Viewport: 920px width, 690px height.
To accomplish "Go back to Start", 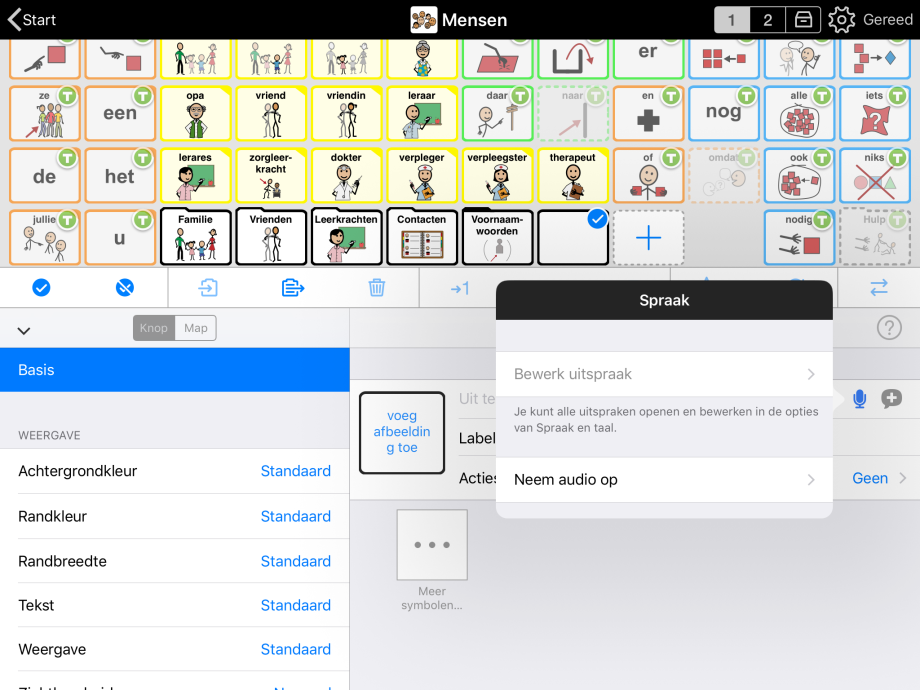I will point(32,19).
